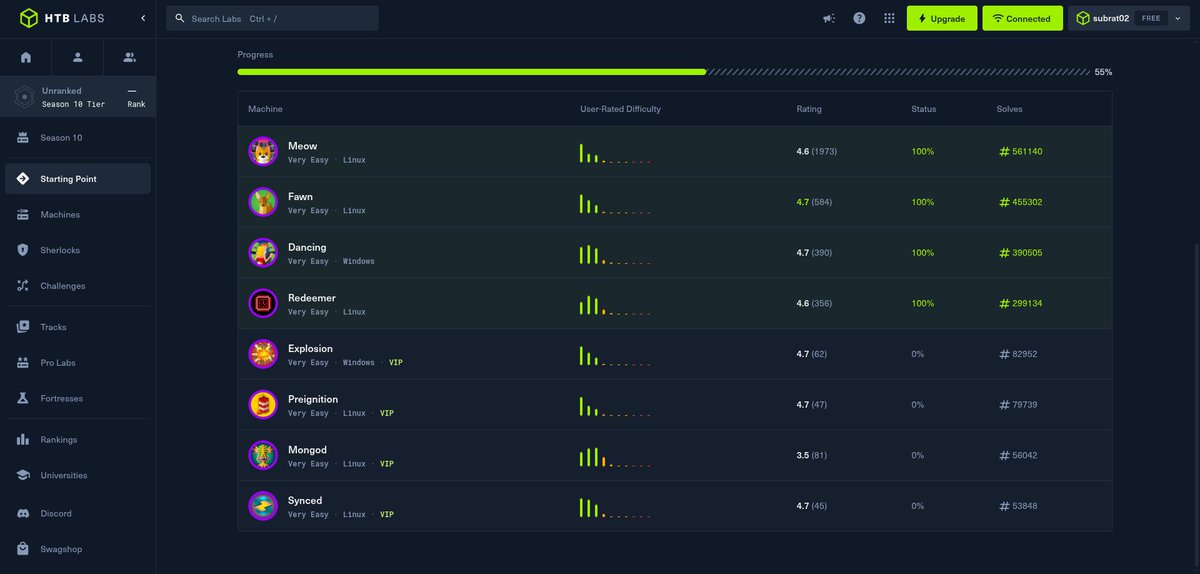This screenshot has width=1200, height=574.
Task: Click the Upgrade button
Action: 942,18
